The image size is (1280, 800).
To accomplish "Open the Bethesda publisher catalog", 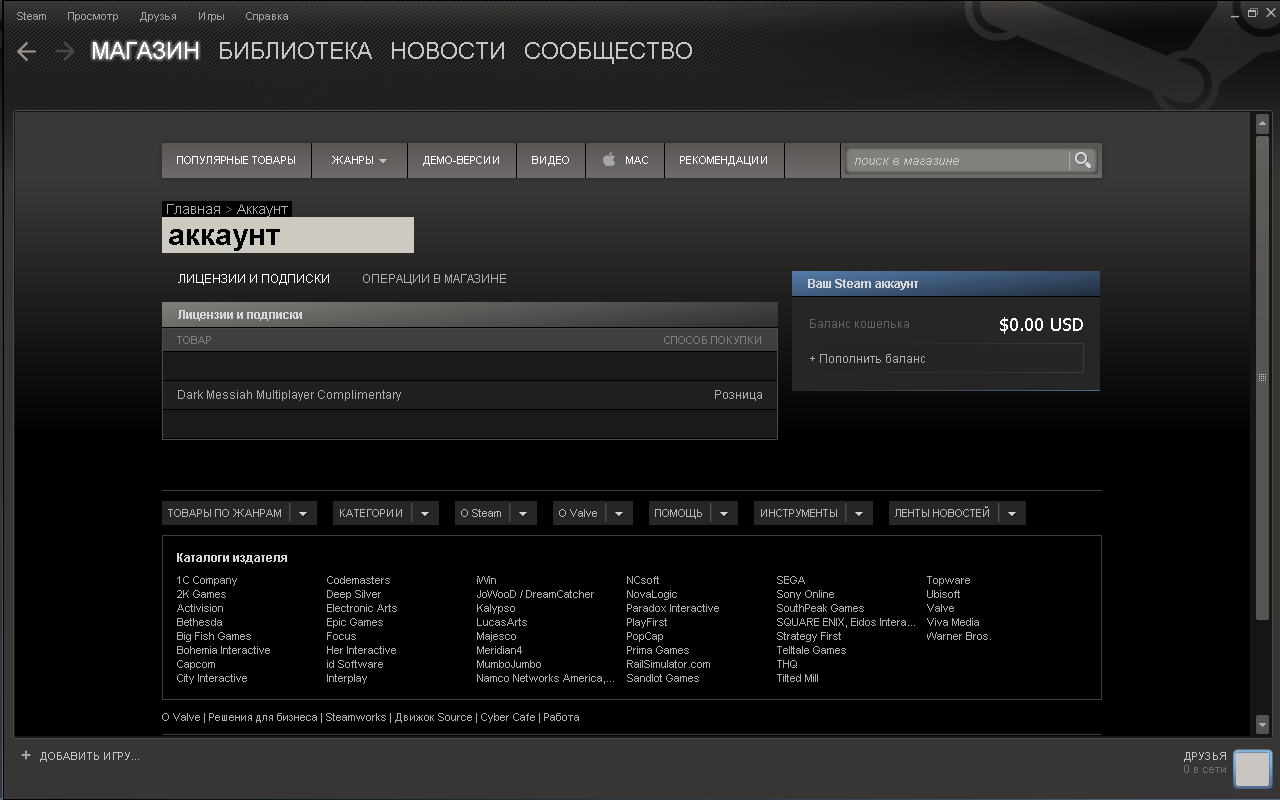I will [199, 622].
